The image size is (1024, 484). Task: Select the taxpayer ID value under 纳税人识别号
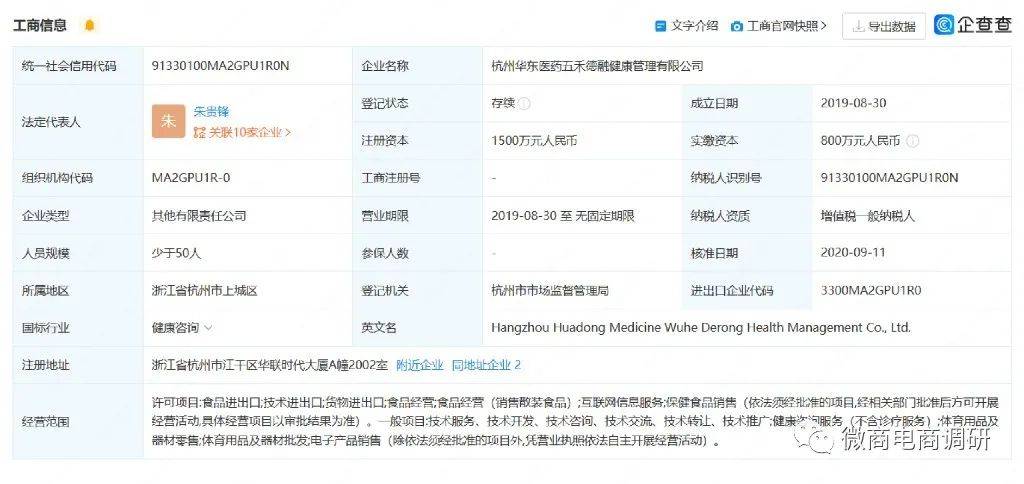(x=889, y=178)
